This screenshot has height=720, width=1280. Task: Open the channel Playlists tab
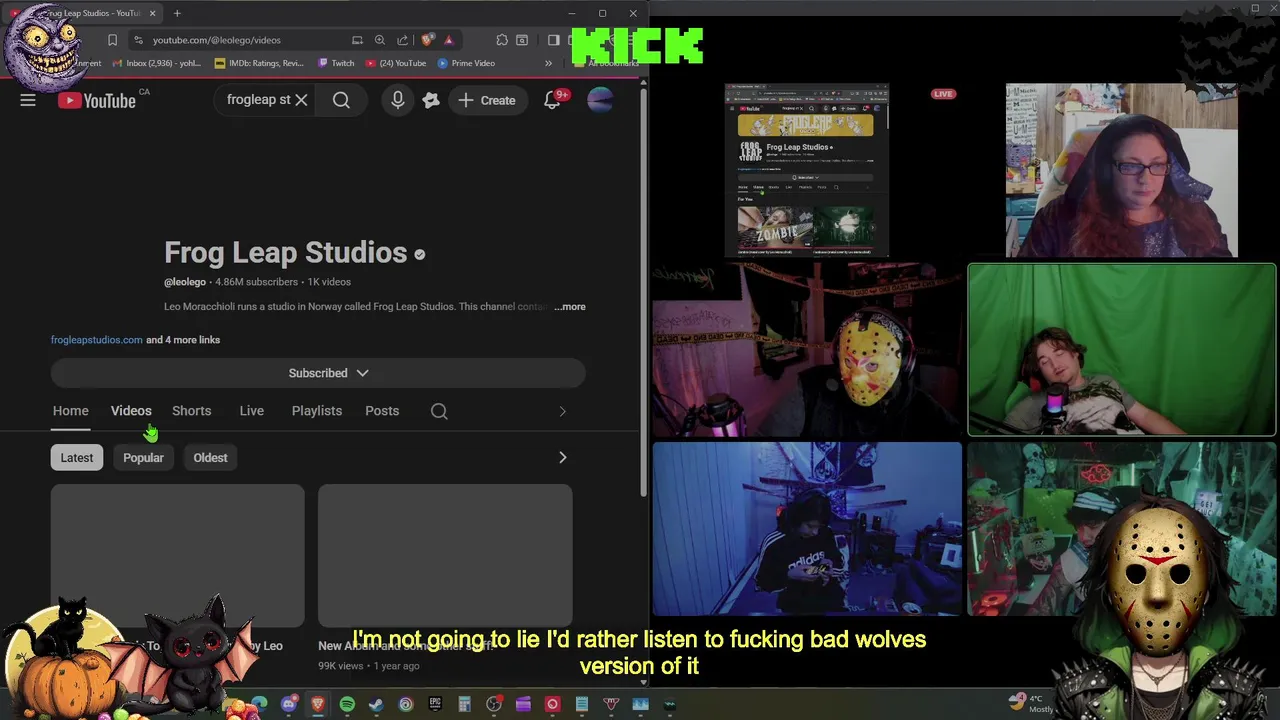[x=317, y=411]
